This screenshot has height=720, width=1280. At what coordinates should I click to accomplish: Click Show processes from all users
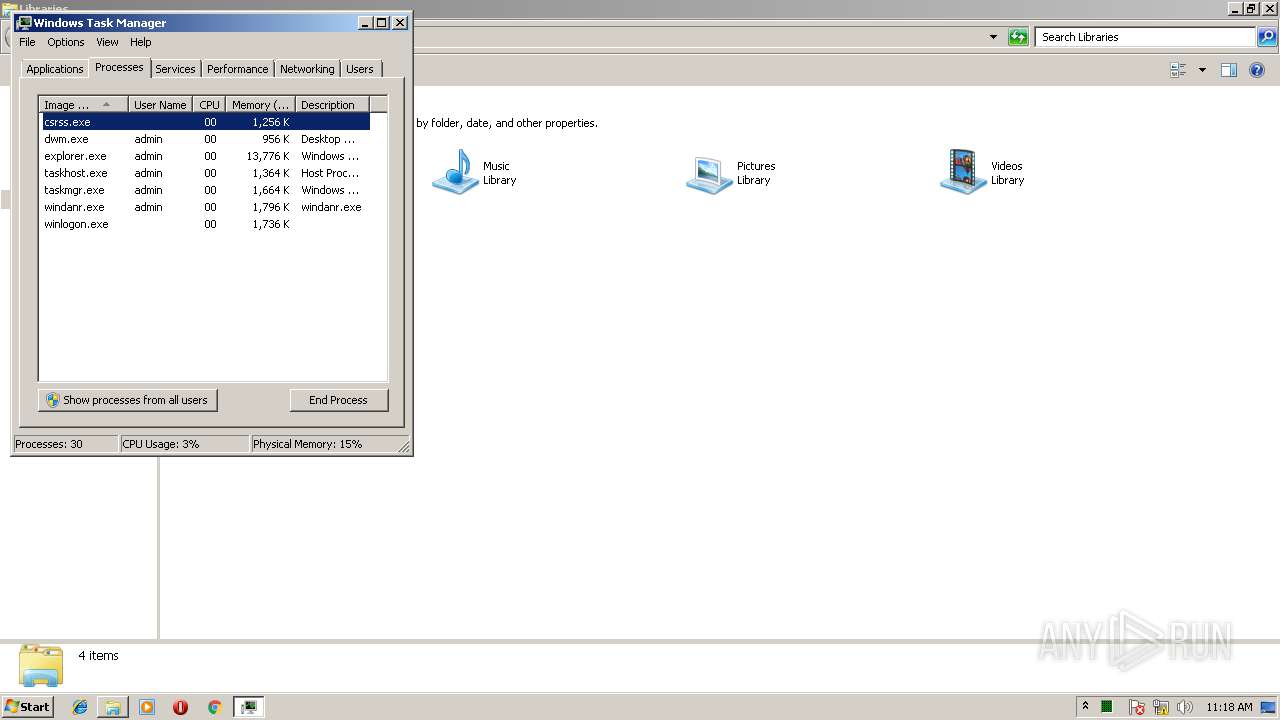[127, 400]
